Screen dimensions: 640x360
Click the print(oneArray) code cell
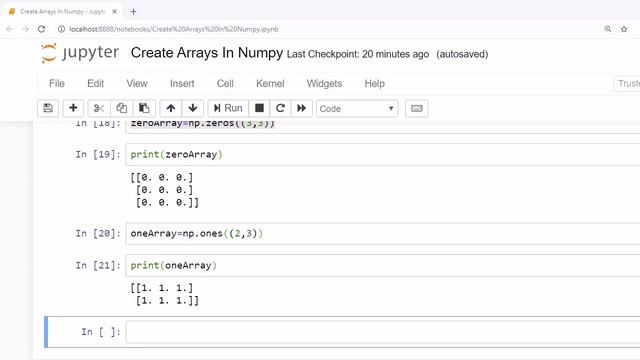pyautogui.click(x=383, y=265)
